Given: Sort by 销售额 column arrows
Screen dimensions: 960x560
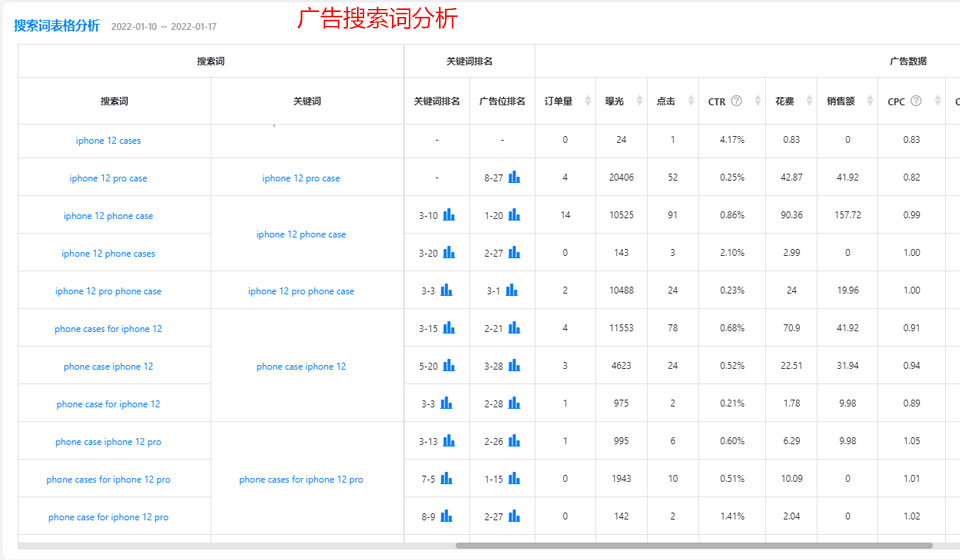Looking at the screenshot, I should point(869,100).
